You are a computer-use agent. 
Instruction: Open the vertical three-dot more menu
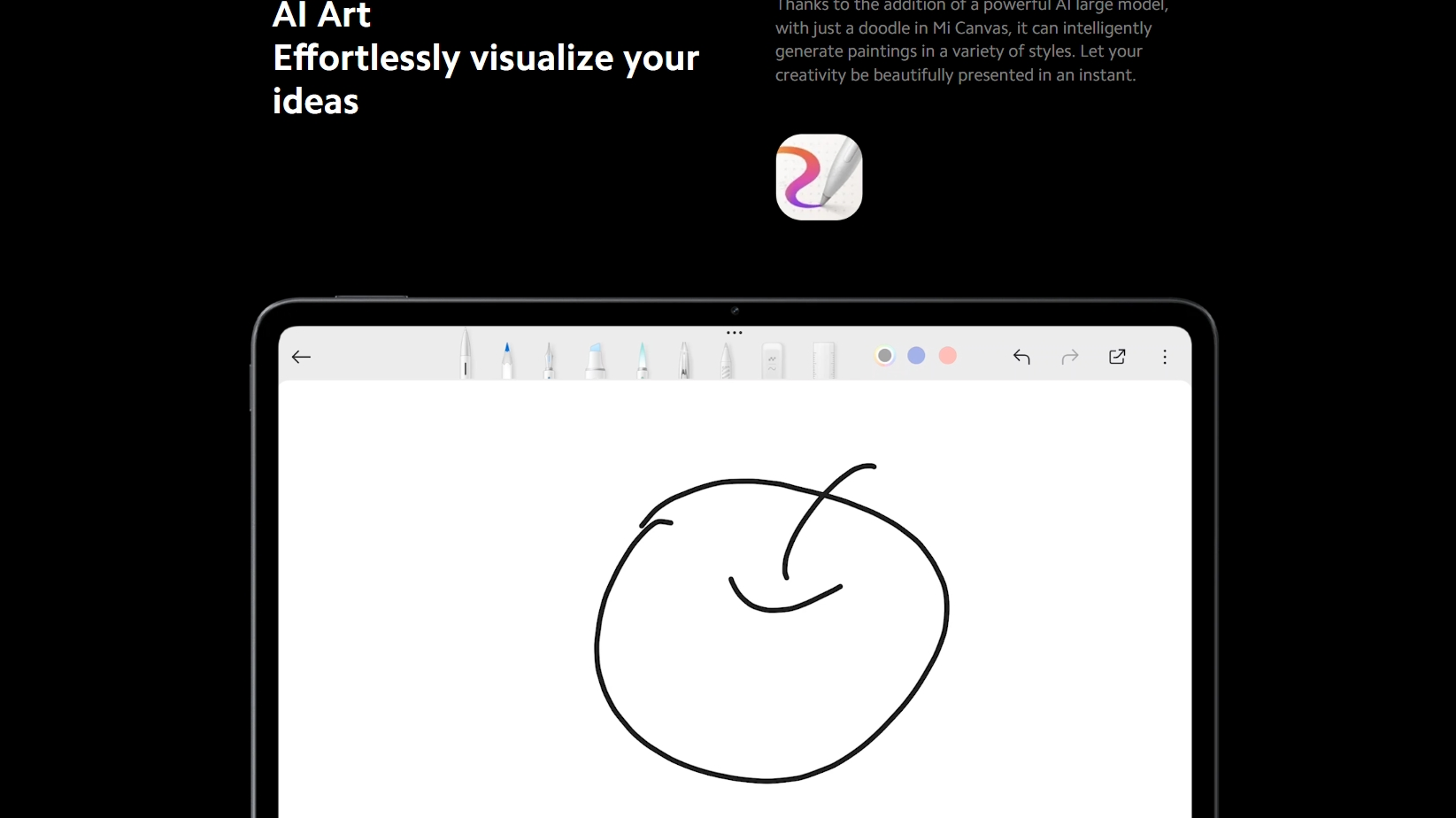[1165, 357]
